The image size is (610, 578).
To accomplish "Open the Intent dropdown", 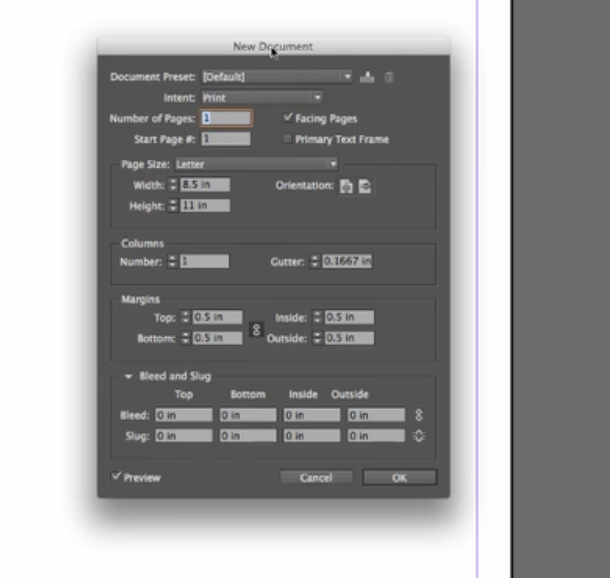I will click(261, 98).
